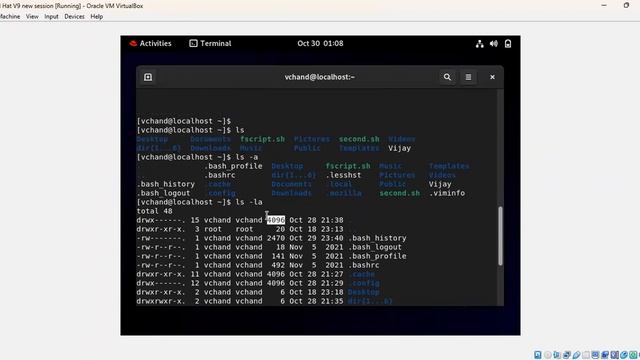The height and width of the screenshot is (360, 640).
Task: Click '.mozilla' in the ls -a output
Action: tap(343, 193)
